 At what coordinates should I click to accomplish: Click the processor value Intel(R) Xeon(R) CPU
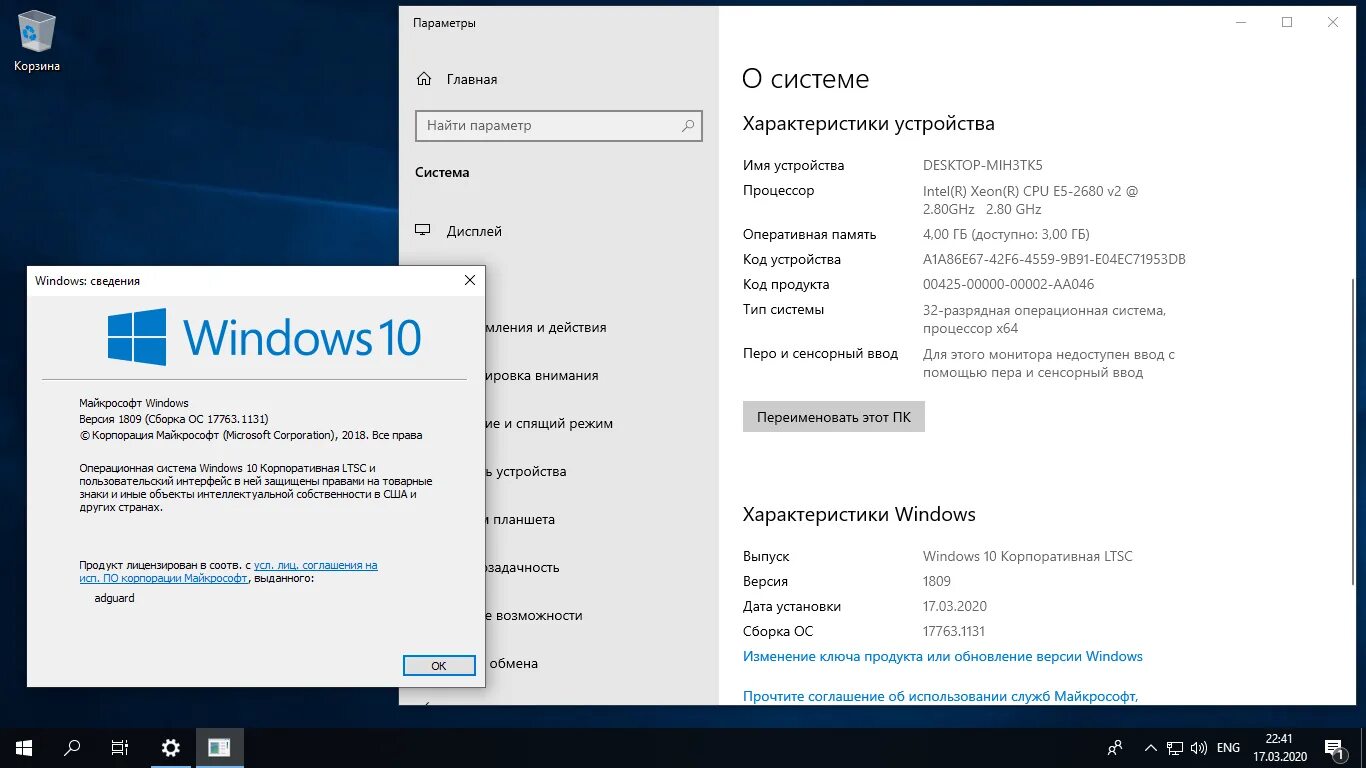1030,200
